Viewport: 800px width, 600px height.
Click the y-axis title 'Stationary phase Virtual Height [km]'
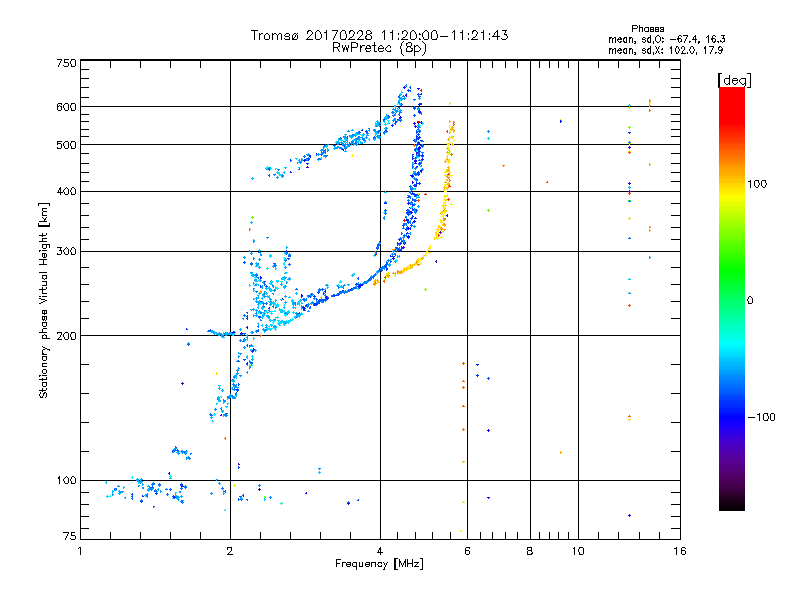coord(43,300)
